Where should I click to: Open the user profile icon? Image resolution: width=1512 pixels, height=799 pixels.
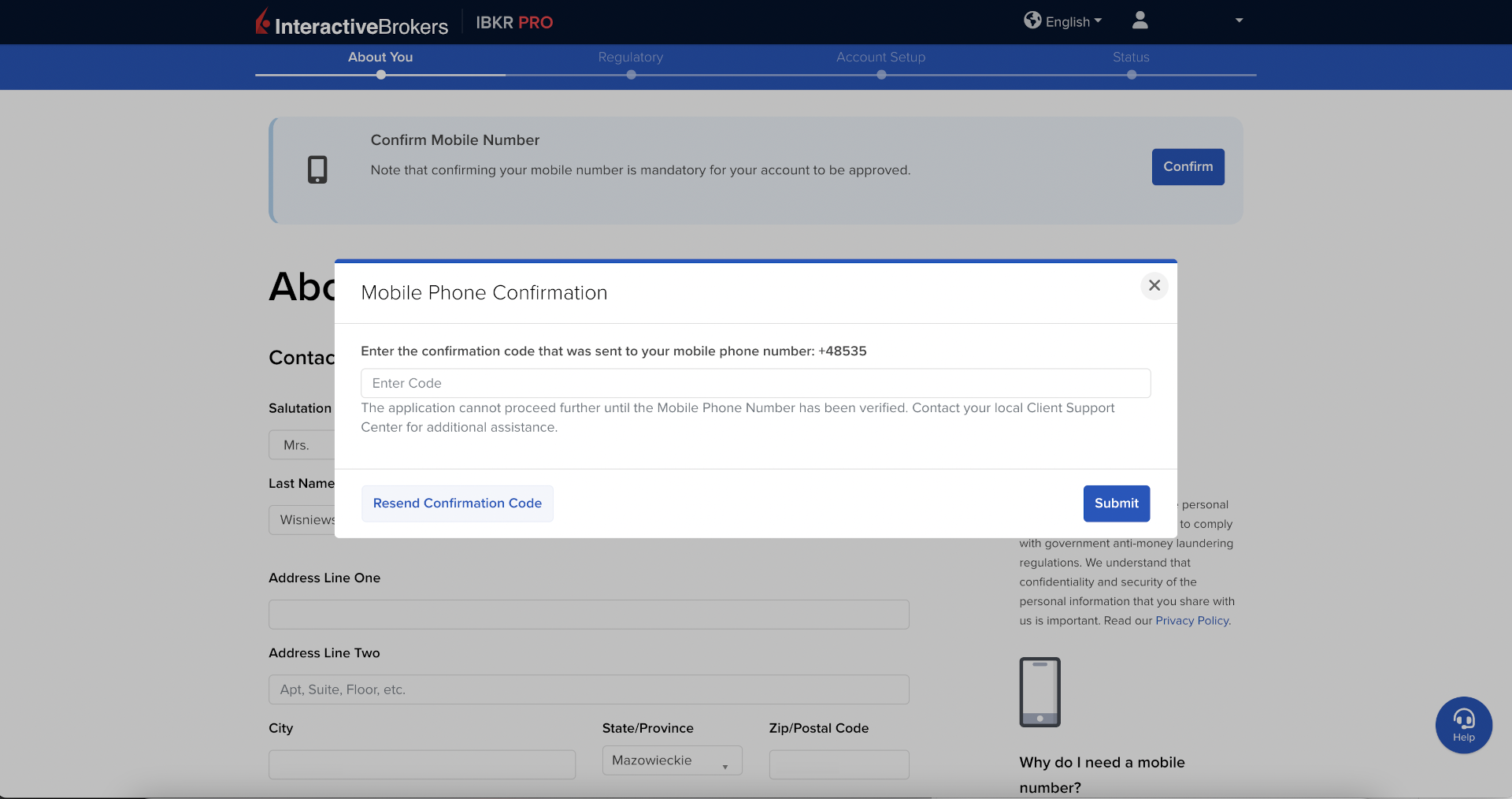(1140, 20)
